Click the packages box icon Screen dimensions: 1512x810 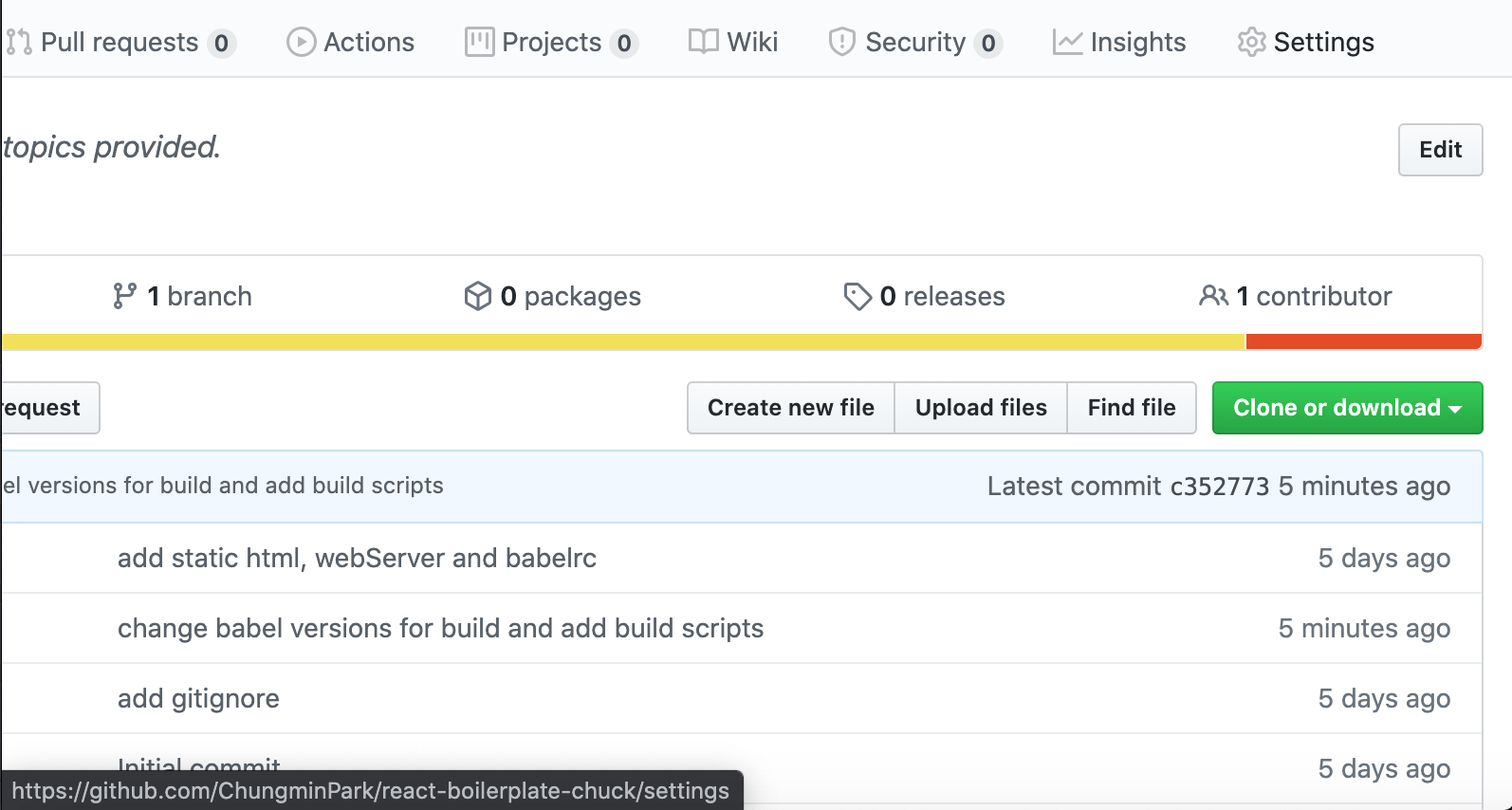tap(477, 296)
